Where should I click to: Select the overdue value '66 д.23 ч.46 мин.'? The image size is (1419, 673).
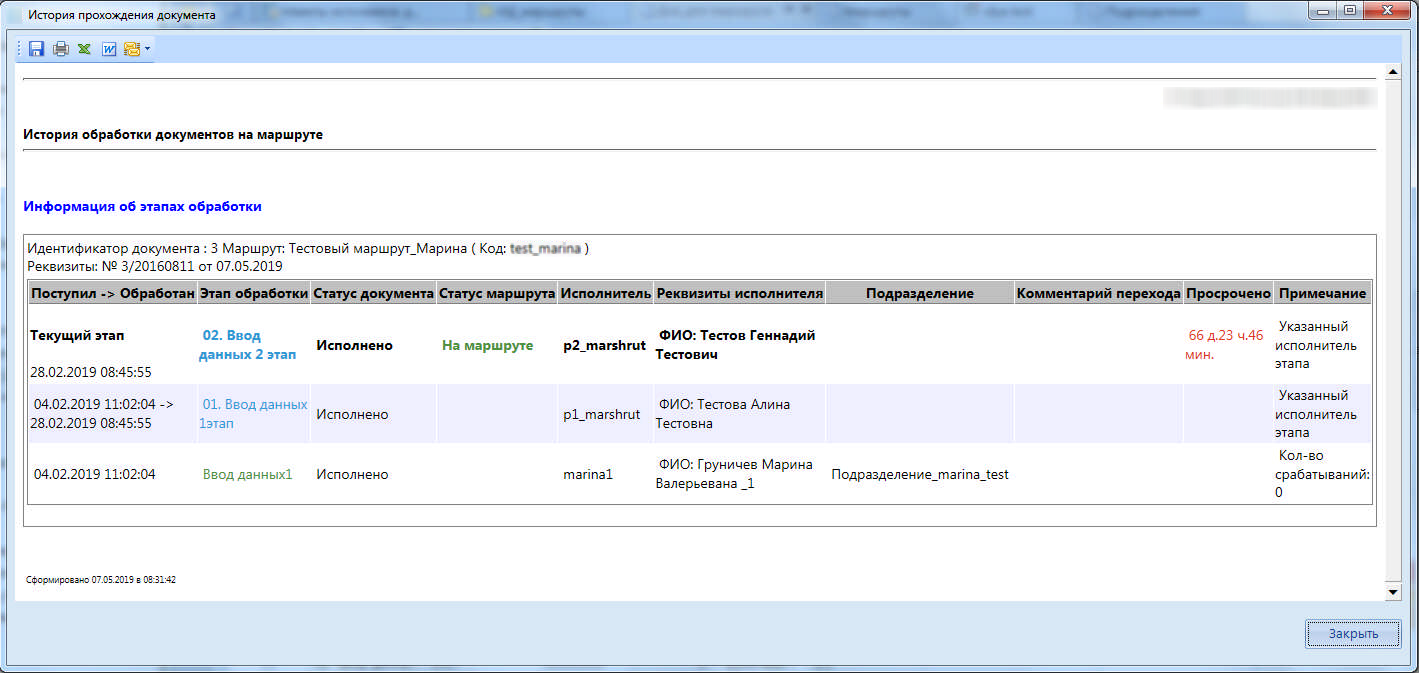tap(1225, 345)
